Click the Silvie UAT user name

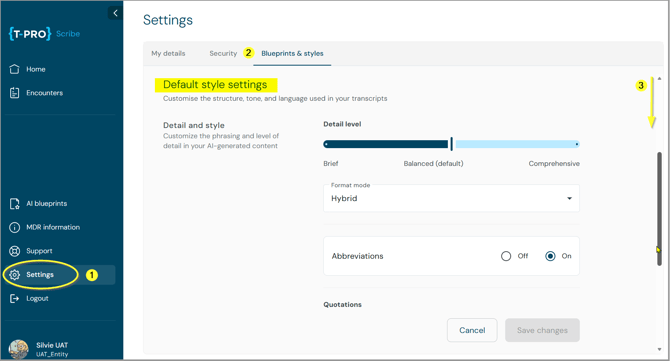pyautogui.click(x=52, y=345)
